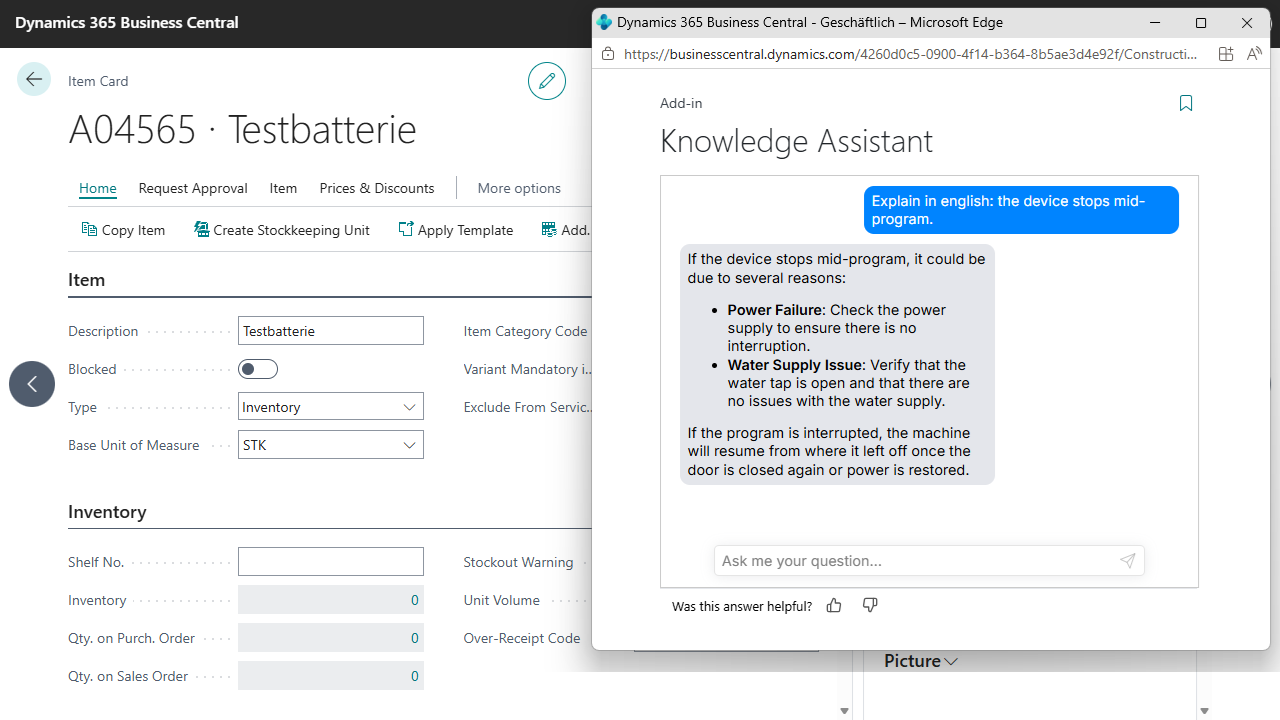Bookmark the Knowledge Assistant add-in
1280x720 pixels.
[1186, 103]
